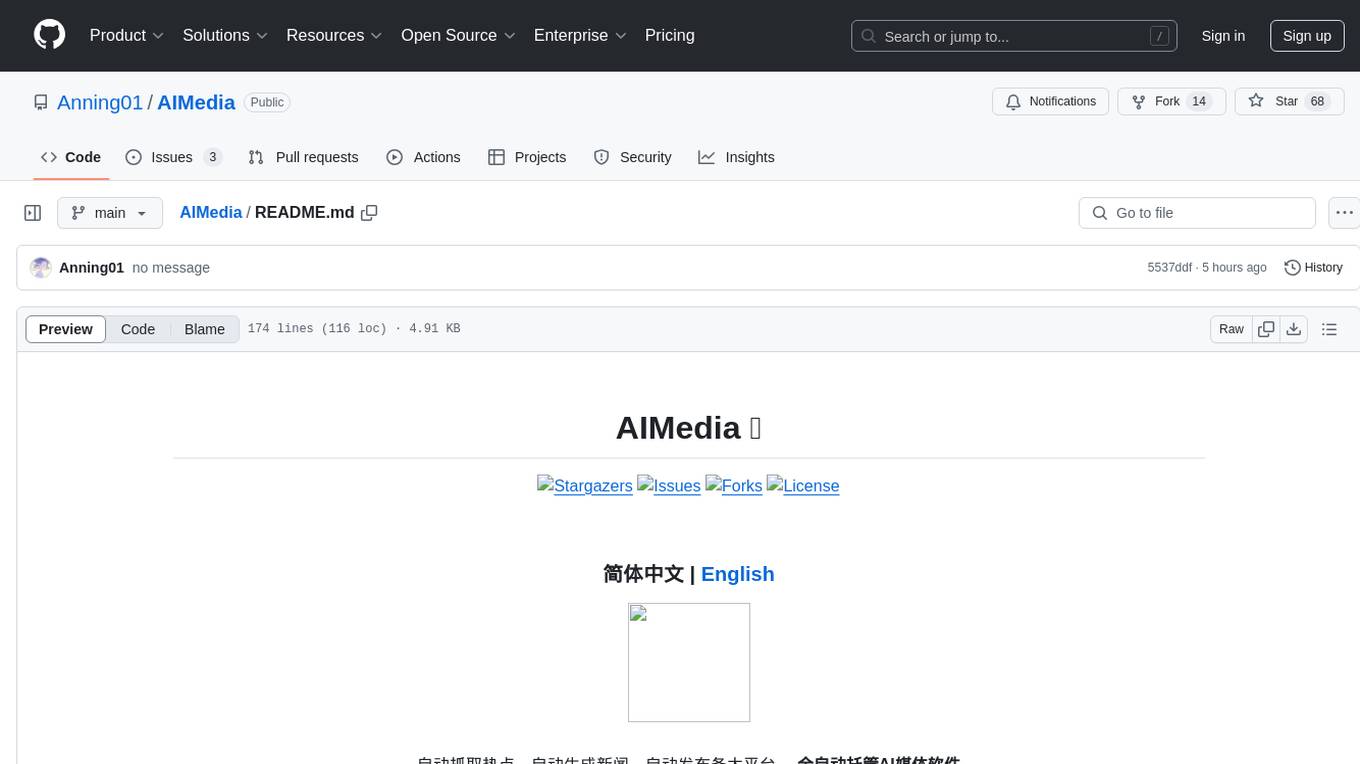Switch to Code view of the file
Viewport: 1360px width, 764px height.
[138, 329]
